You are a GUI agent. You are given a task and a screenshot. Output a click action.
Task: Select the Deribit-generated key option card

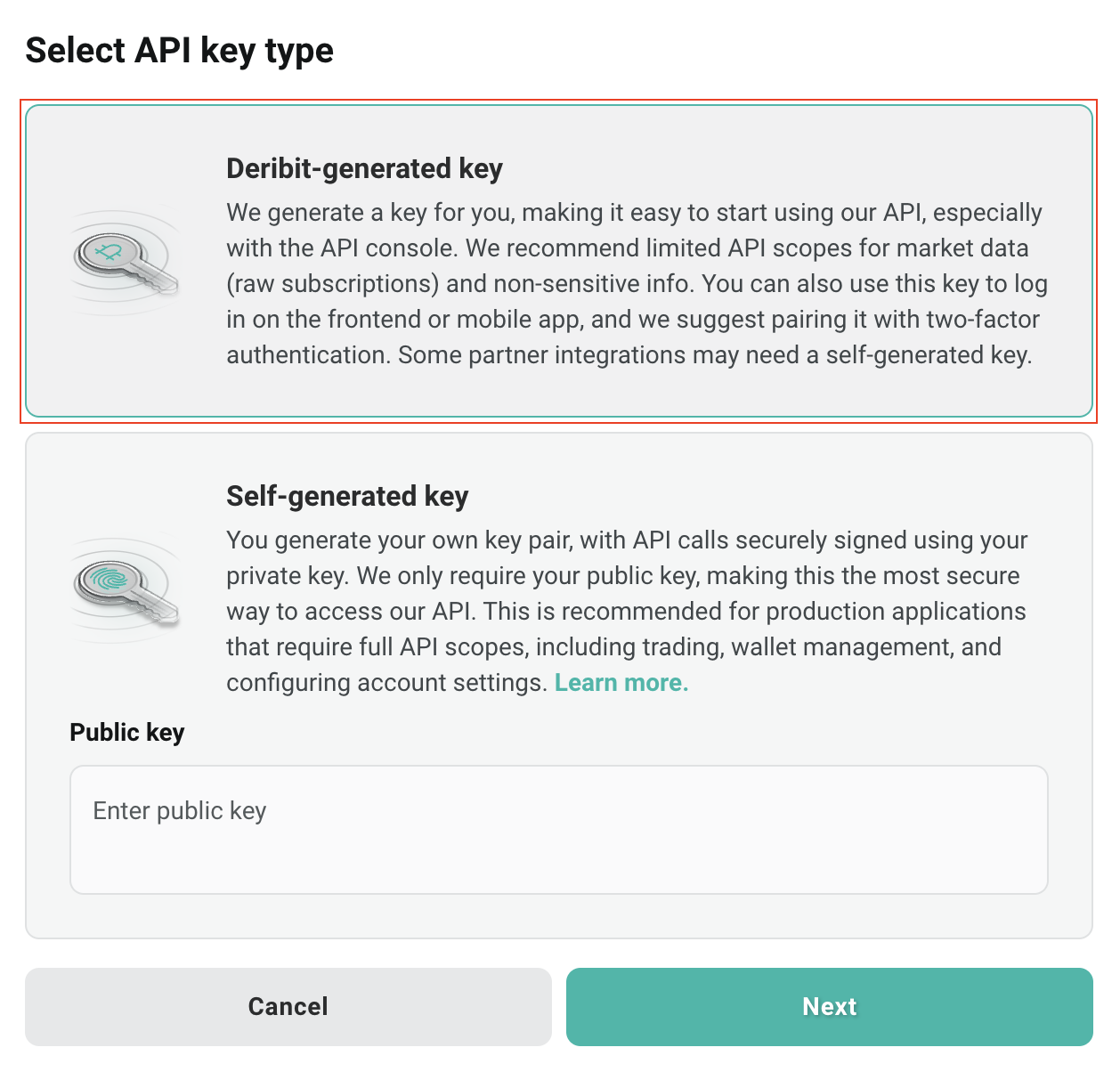[x=559, y=261]
